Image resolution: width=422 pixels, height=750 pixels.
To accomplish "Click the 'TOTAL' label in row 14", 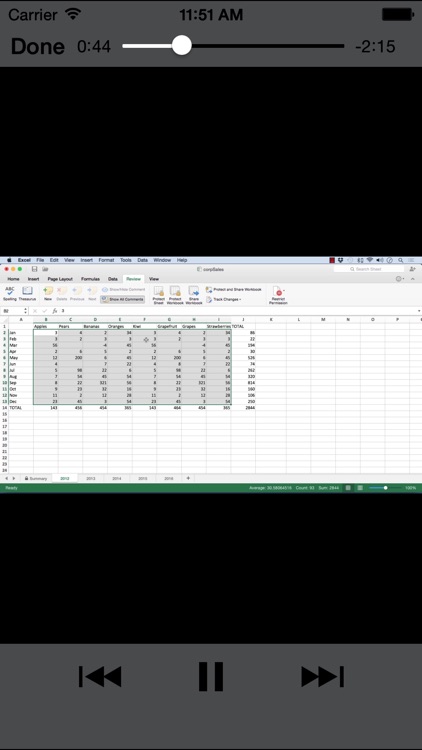I will tap(21, 408).
